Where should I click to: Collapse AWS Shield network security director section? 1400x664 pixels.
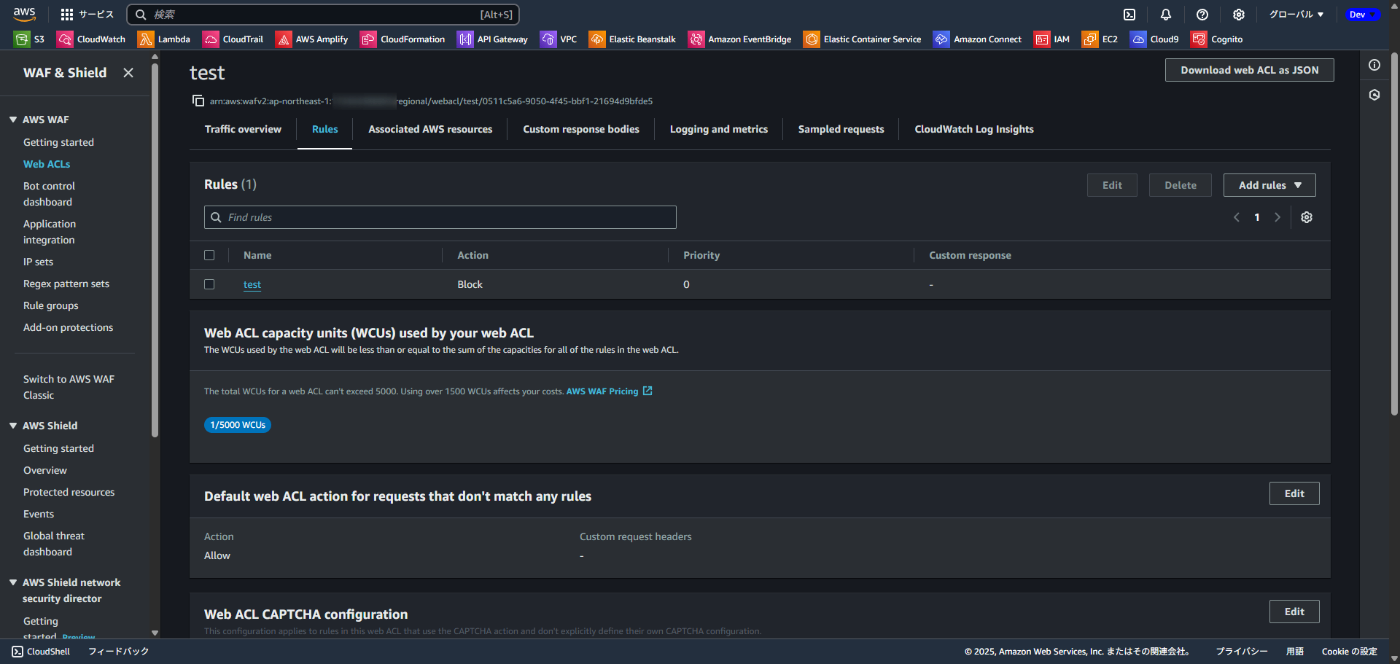(12, 582)
